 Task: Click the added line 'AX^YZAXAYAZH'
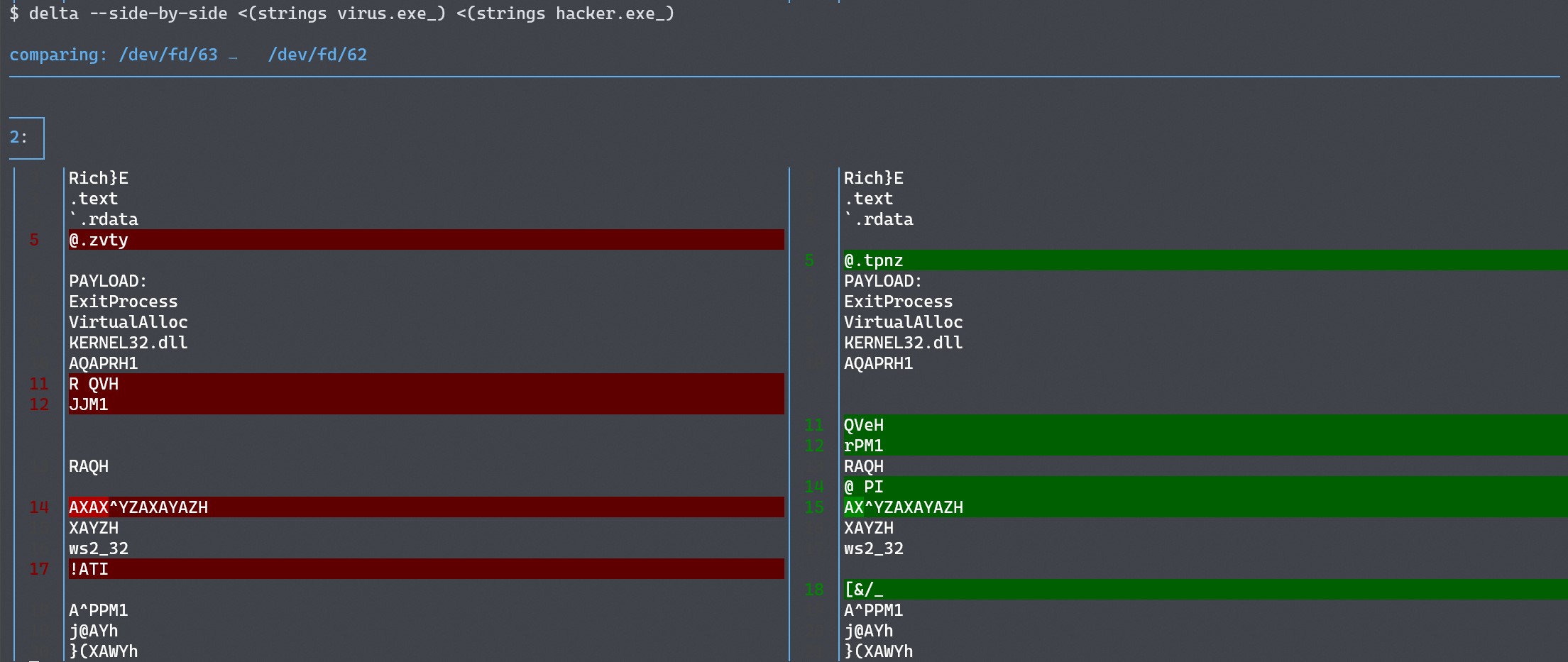(x=1205, y=507)
